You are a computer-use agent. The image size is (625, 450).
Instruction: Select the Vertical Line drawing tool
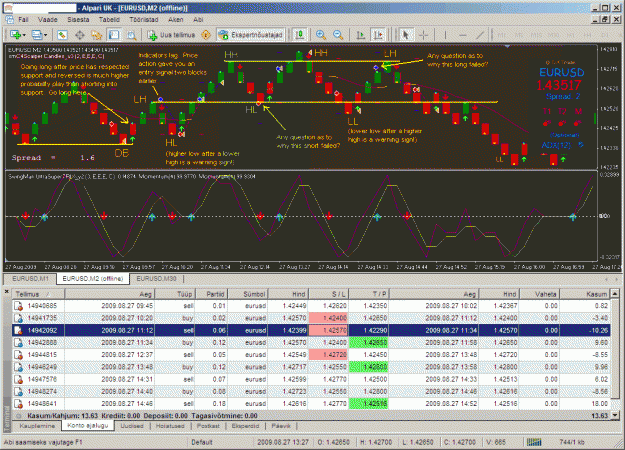pos(445,35)
